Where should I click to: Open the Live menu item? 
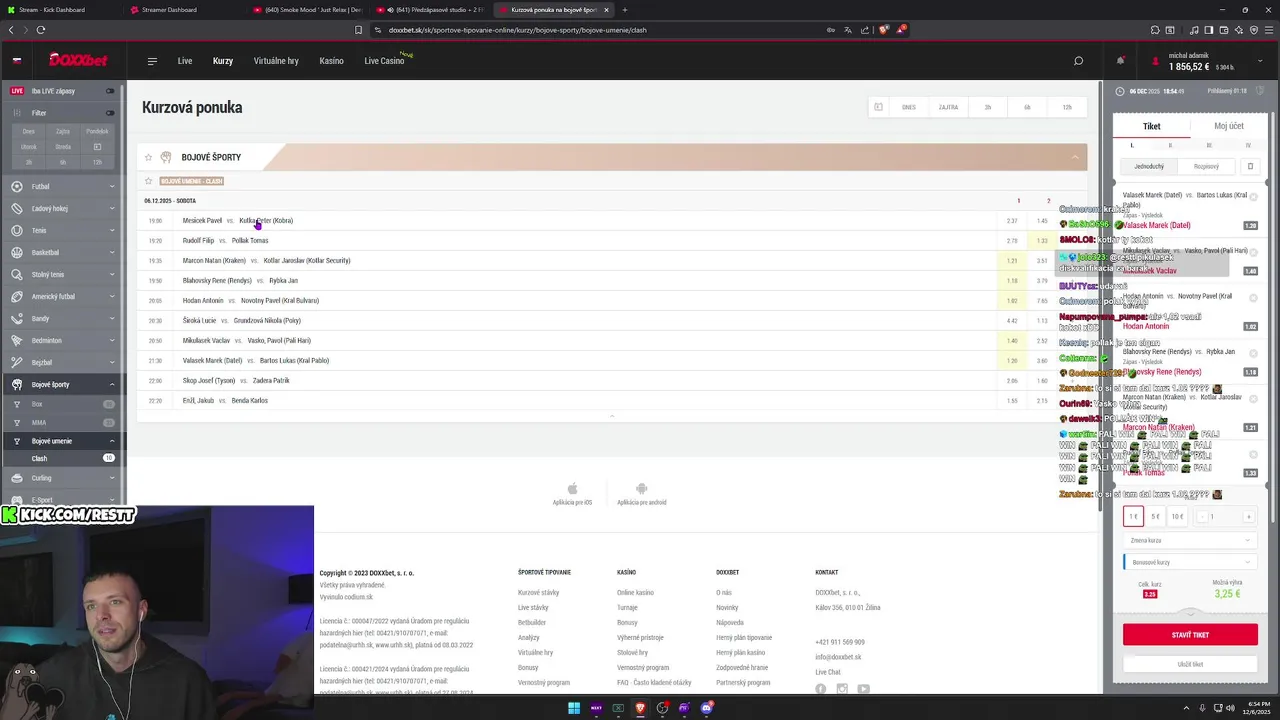point(185,61)
